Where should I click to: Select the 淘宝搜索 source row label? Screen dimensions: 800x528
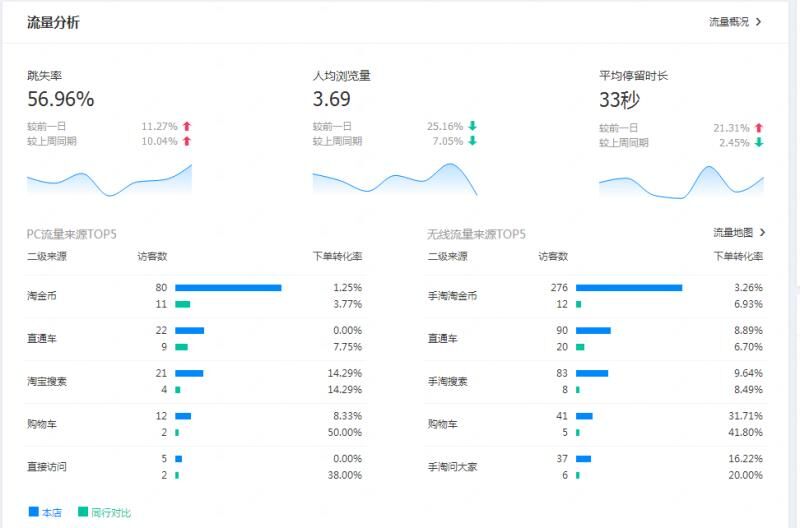(x=47, y=382)
